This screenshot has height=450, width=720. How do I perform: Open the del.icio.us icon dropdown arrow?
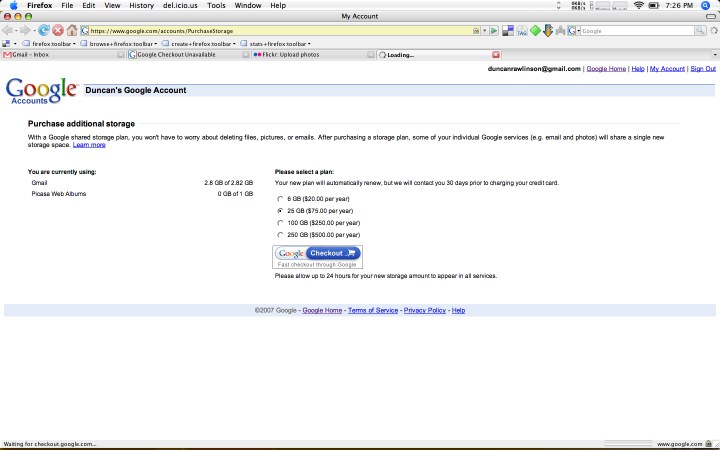pyautogui.click(x=15, y=44)
